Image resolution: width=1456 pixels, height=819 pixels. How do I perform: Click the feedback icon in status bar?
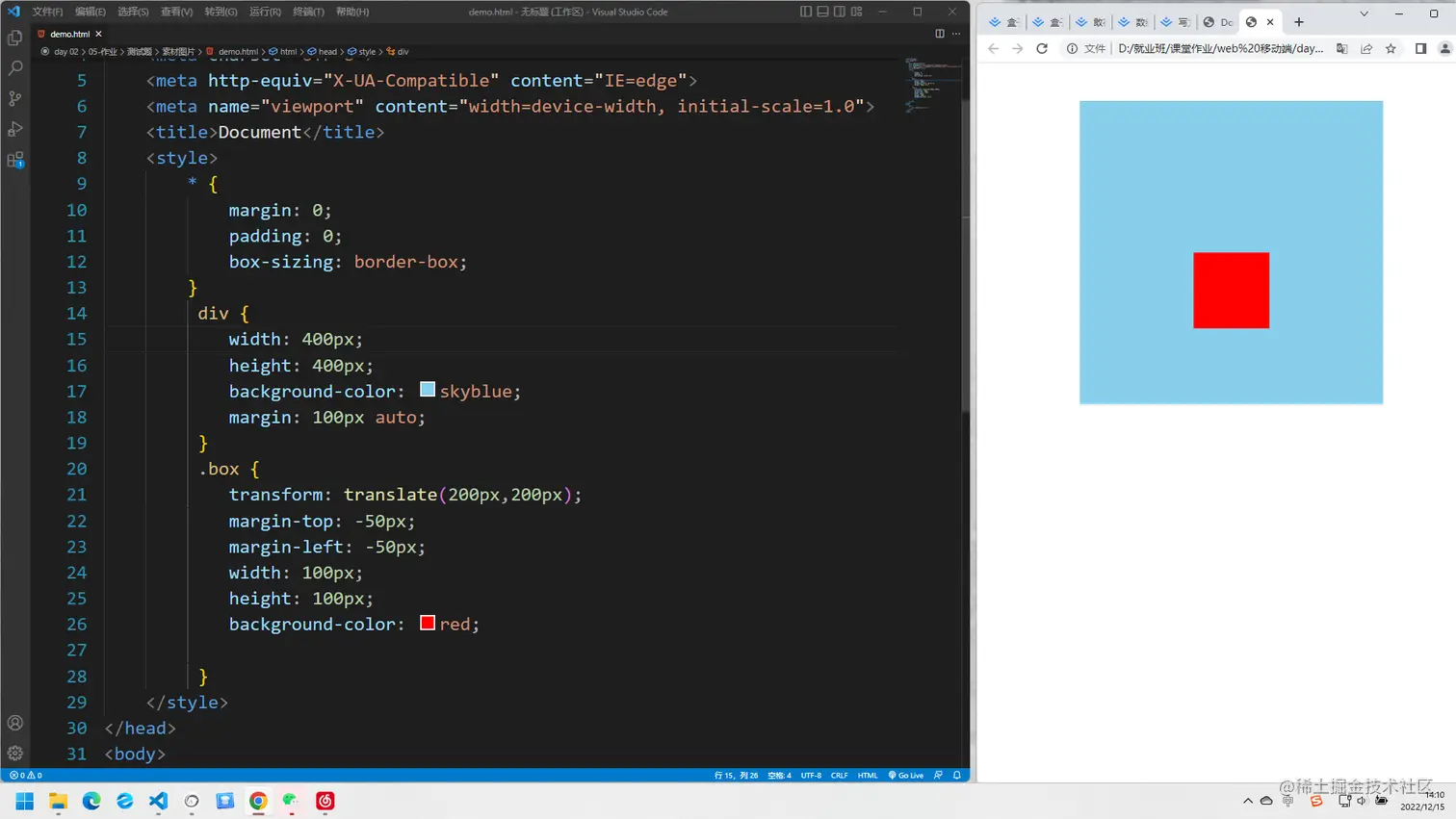coord(938,775)
